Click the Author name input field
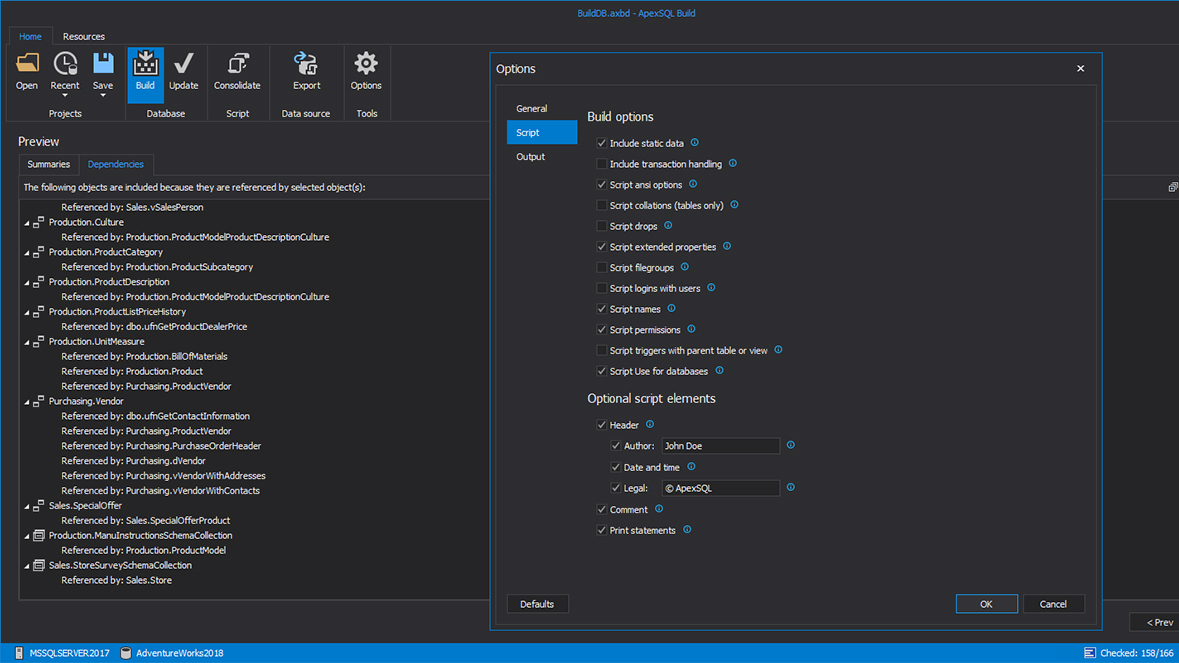 [x=720, y=446]
